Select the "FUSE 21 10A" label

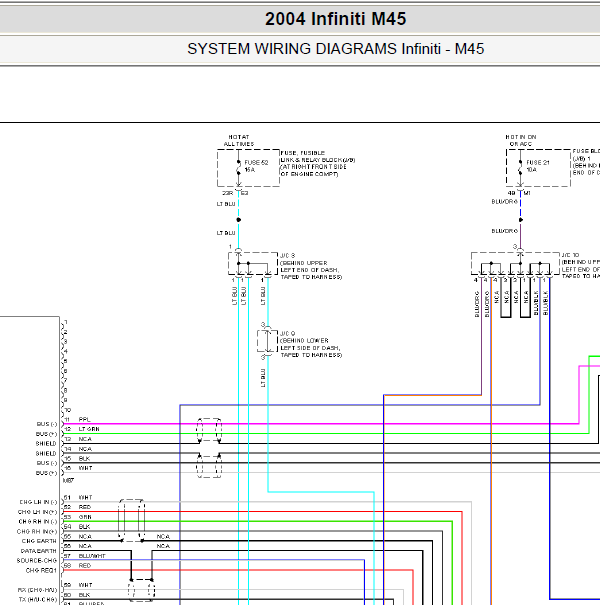click(x=537, y=166)
